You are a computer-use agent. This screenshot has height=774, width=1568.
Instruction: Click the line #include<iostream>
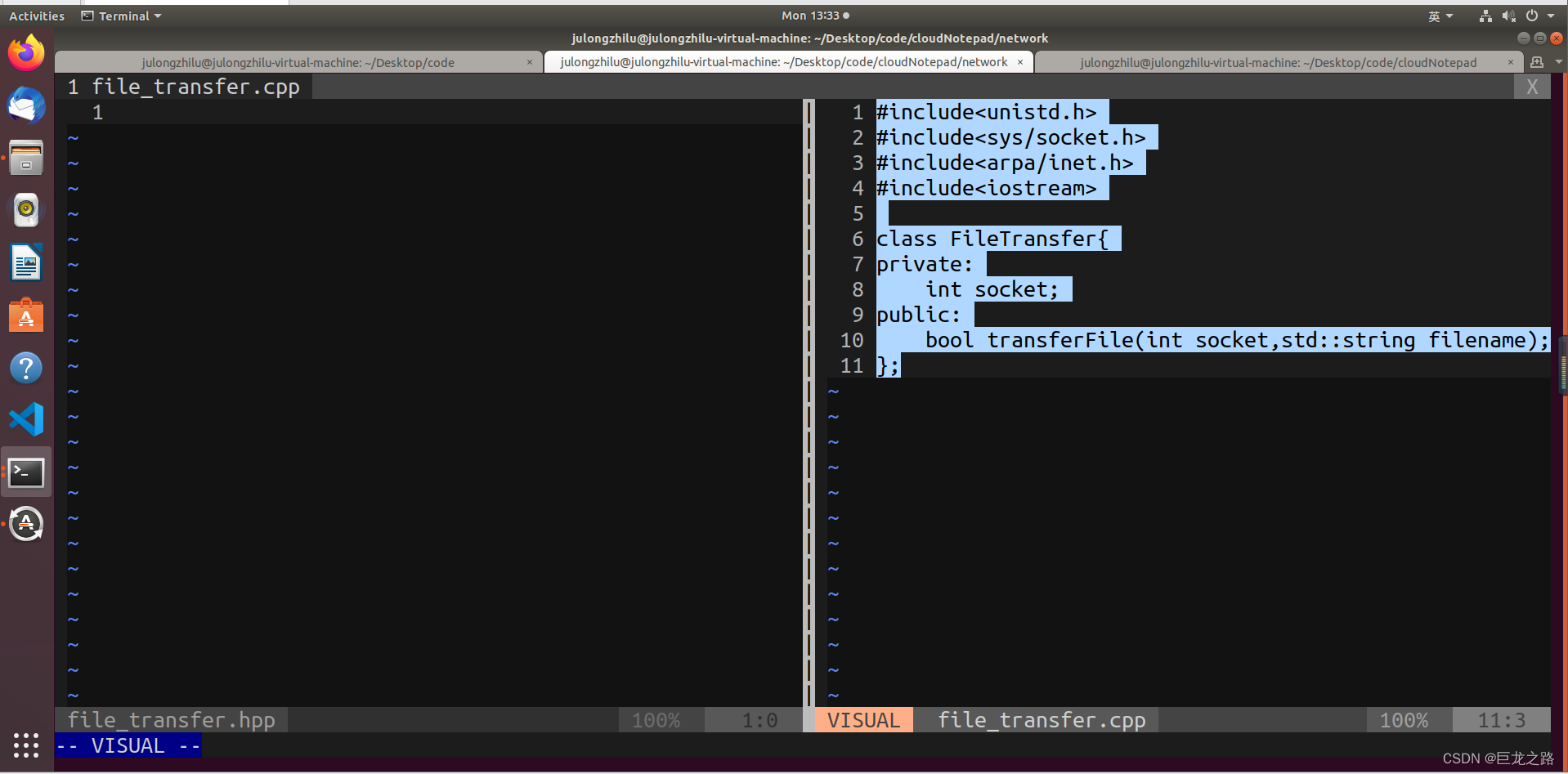pos(987,188)
